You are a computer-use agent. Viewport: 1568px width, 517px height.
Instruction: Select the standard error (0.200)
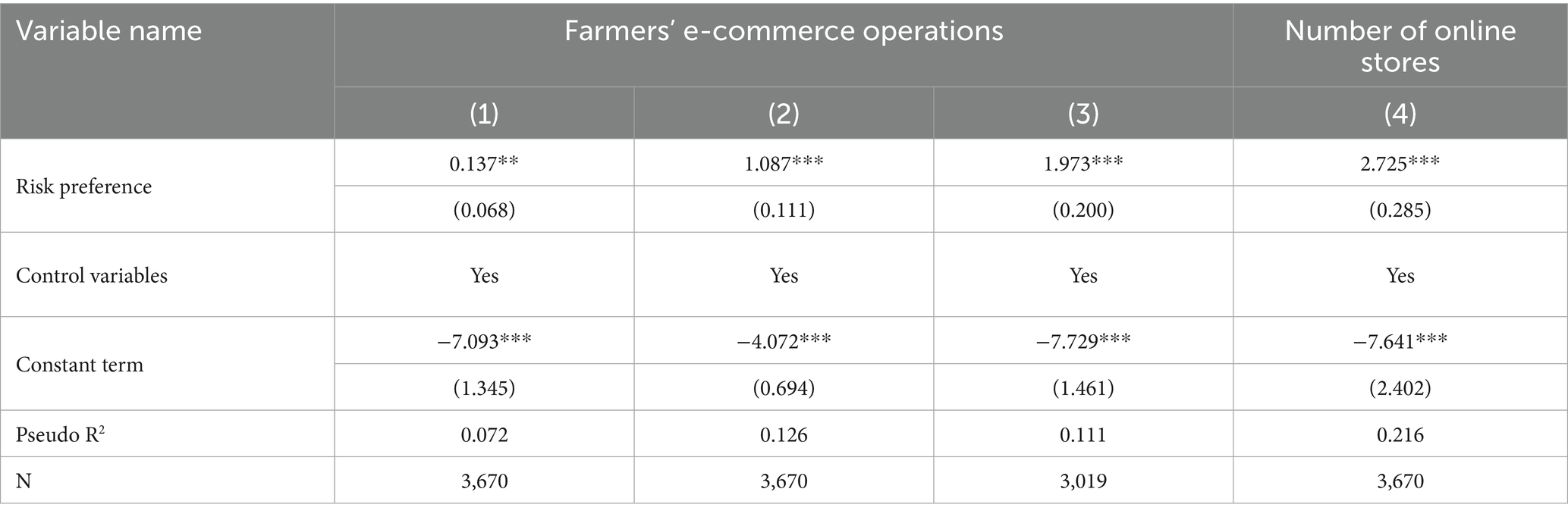(x=1083, y=209)
